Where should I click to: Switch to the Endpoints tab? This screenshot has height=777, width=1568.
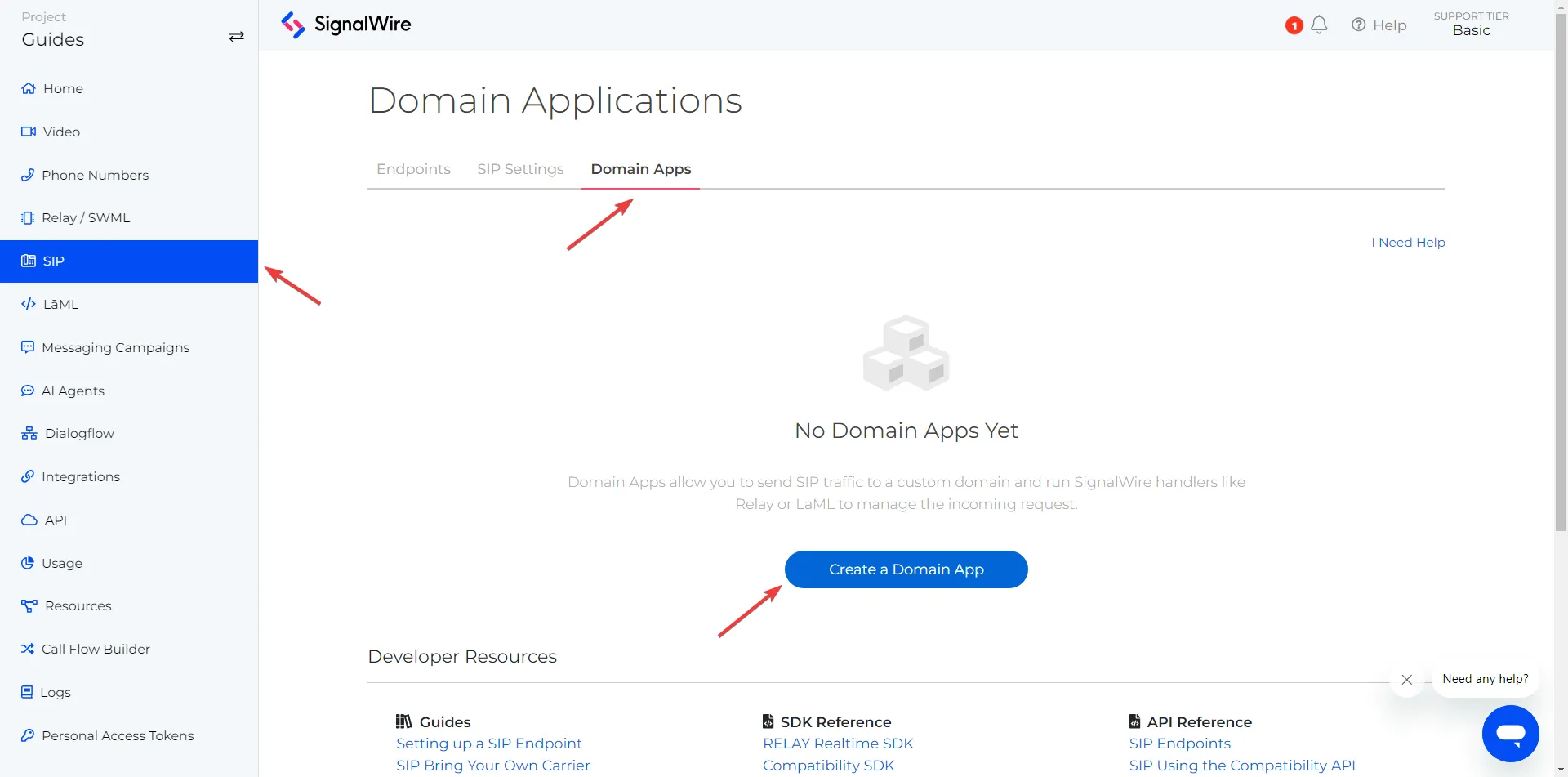(x=413, y=169)
